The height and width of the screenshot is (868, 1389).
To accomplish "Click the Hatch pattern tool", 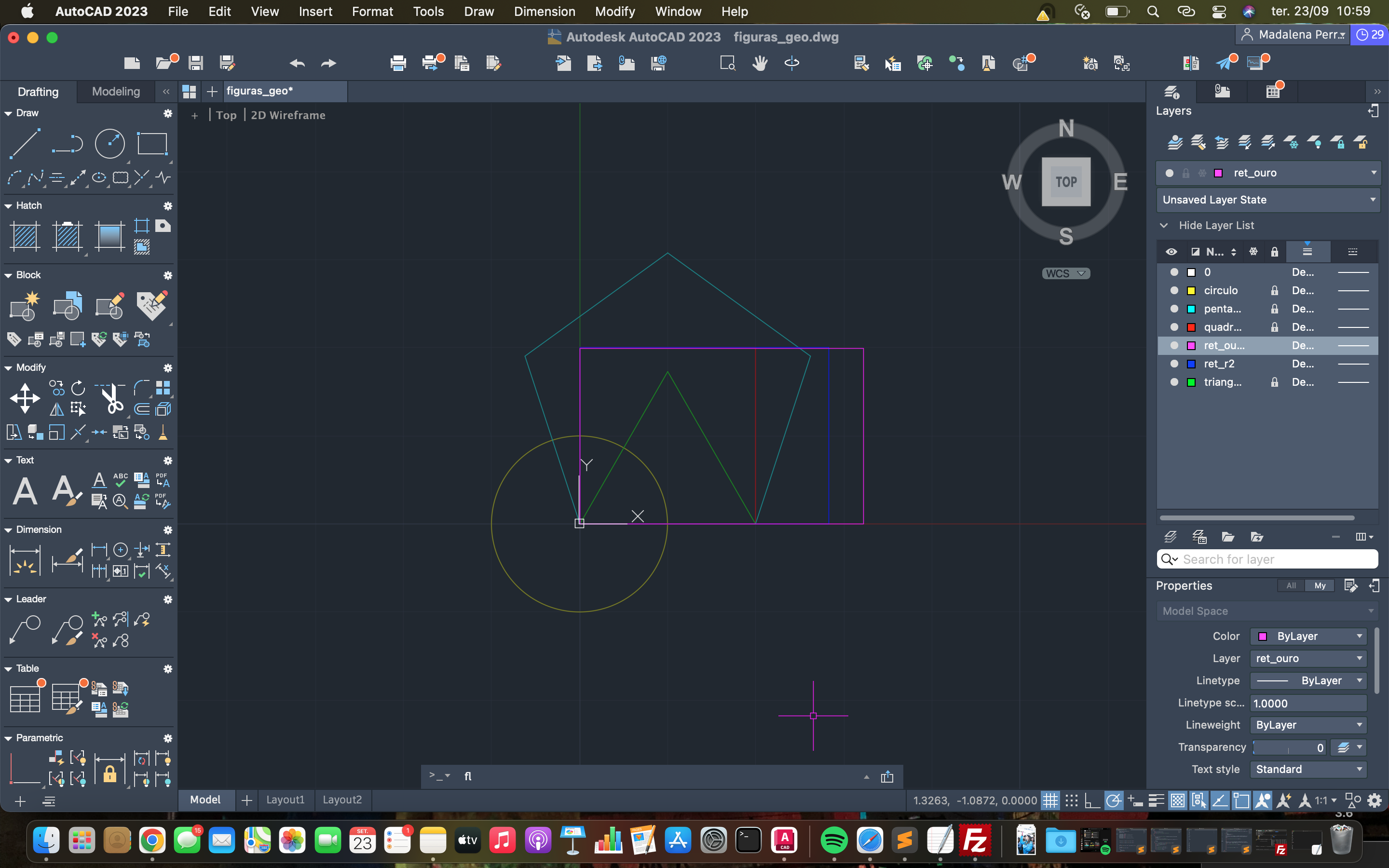I will click(25, 236).
